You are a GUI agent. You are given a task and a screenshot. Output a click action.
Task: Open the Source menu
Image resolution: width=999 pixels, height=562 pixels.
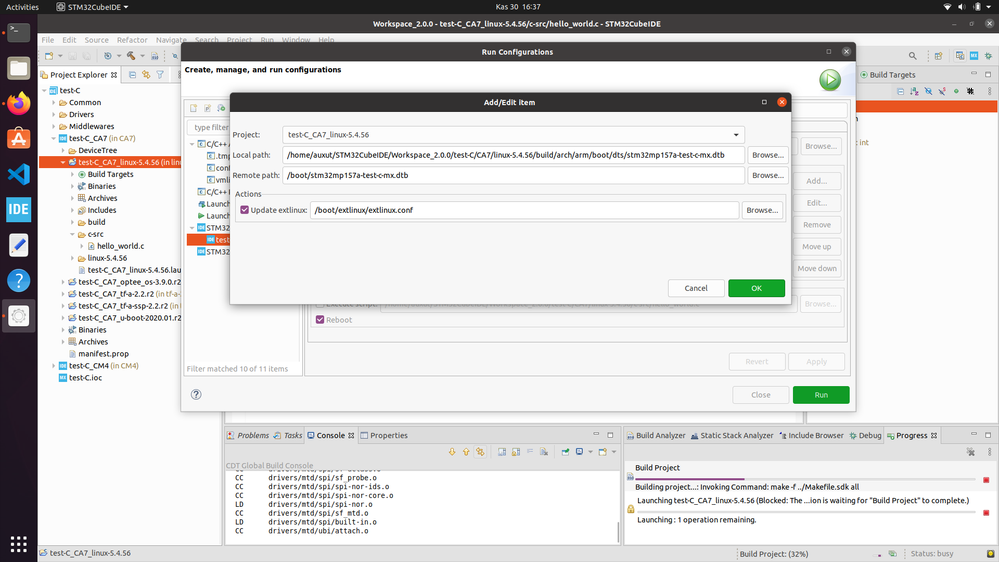[x=96, y=40]
